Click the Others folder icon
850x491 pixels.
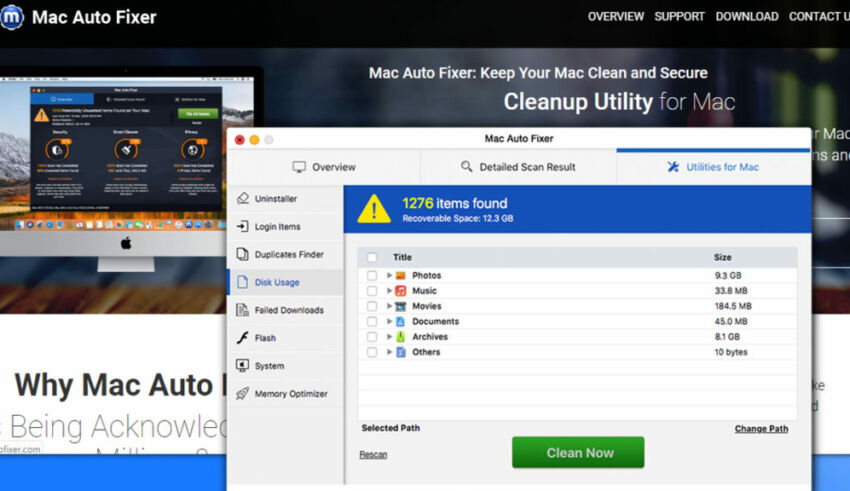point(401,352)
